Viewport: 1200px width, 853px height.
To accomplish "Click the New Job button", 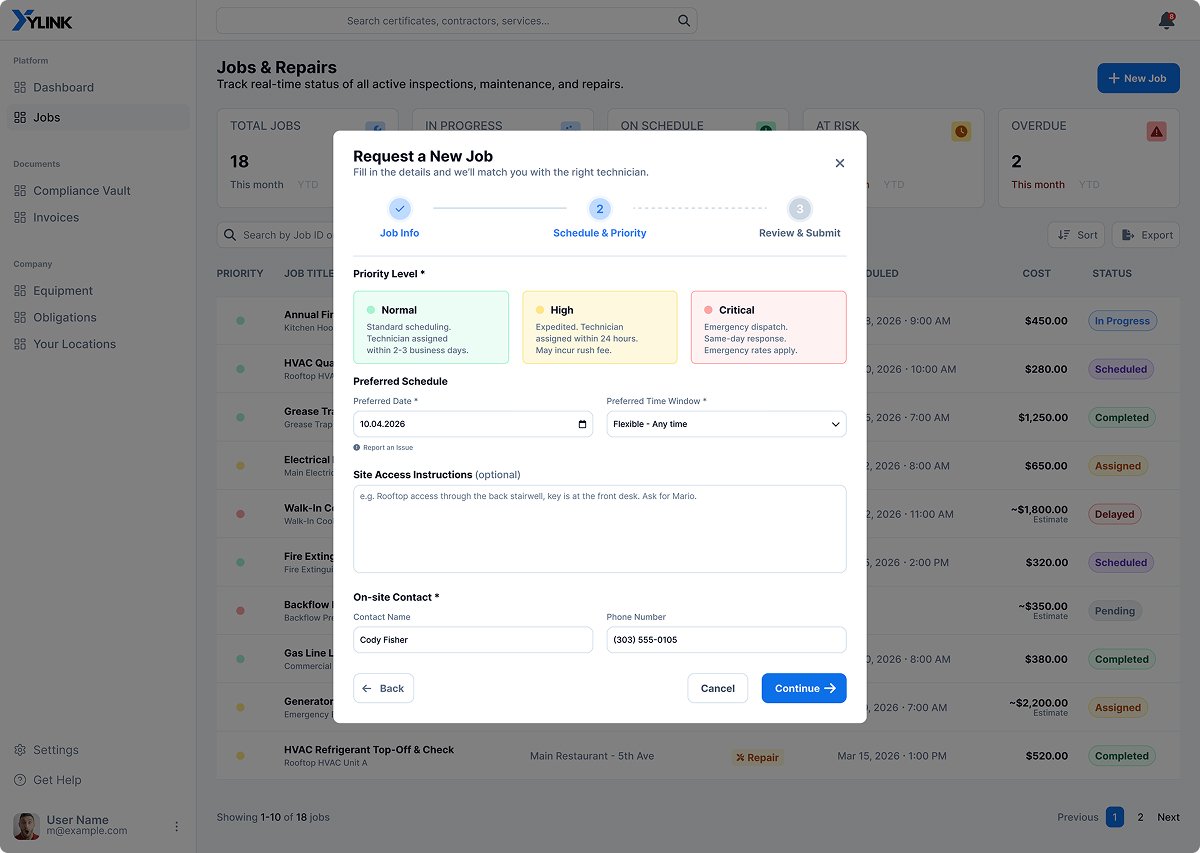I will (x=1138, y=78).
